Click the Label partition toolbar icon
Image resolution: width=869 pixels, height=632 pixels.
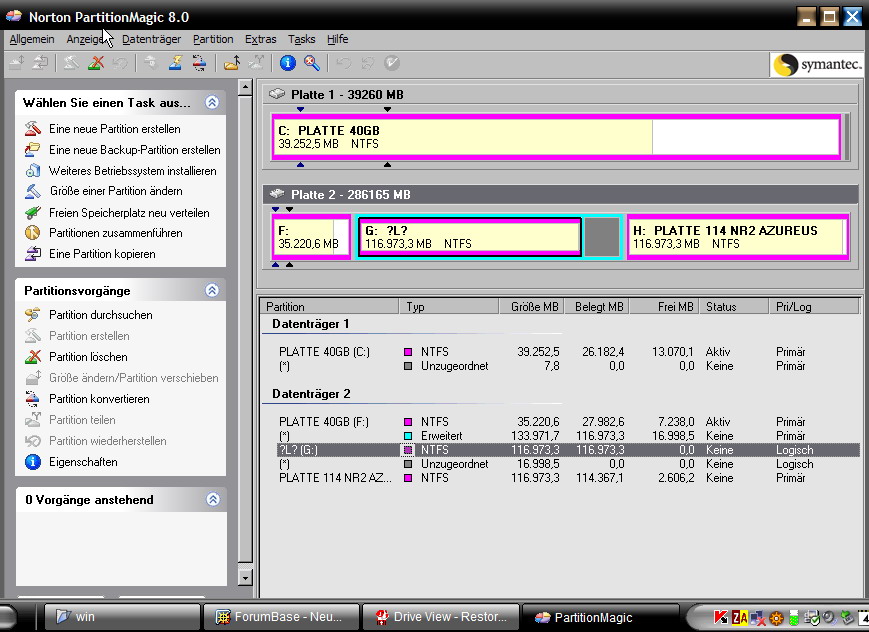(150, 63)
